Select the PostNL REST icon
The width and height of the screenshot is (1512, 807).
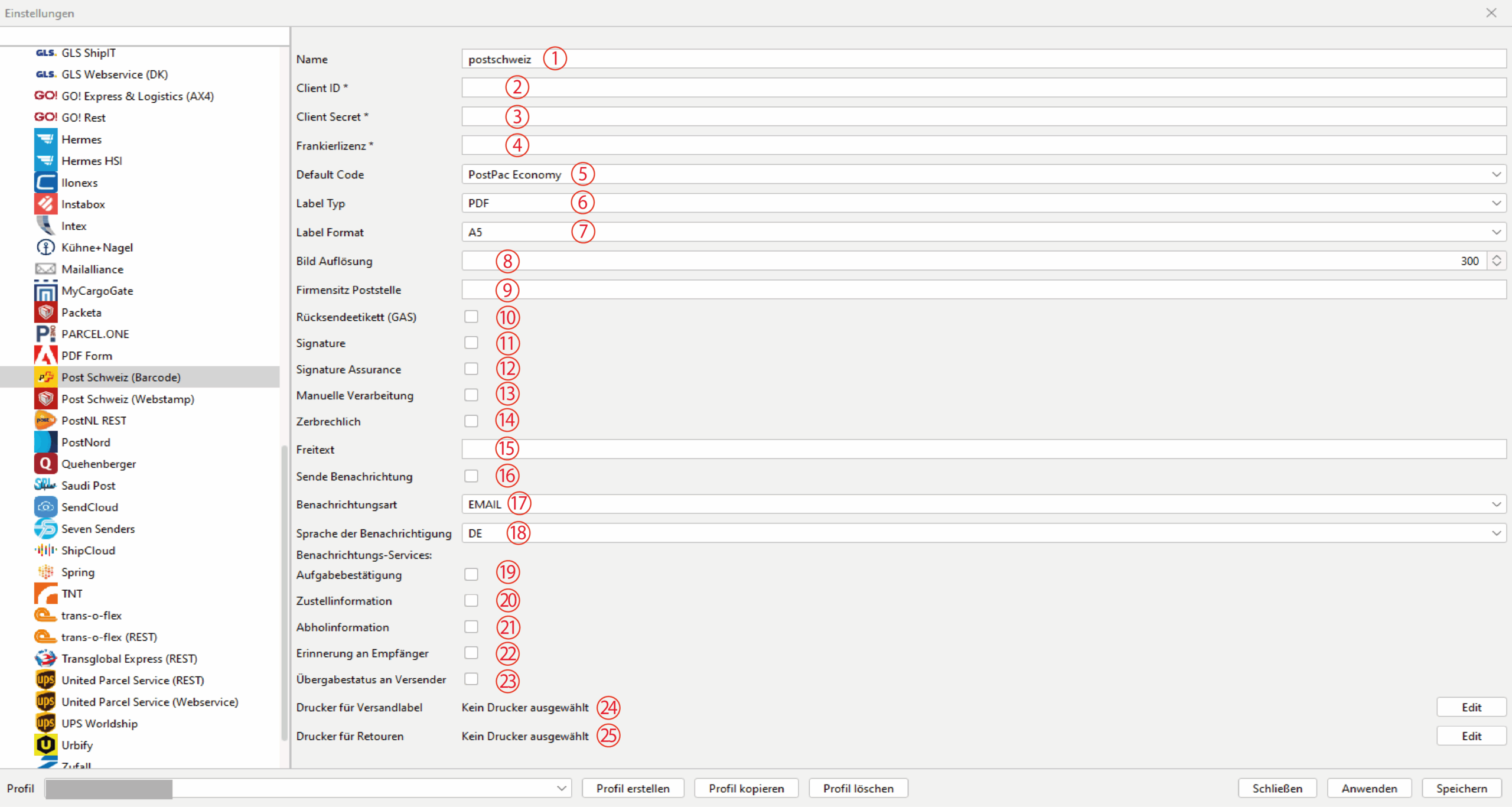pos(45,421)
